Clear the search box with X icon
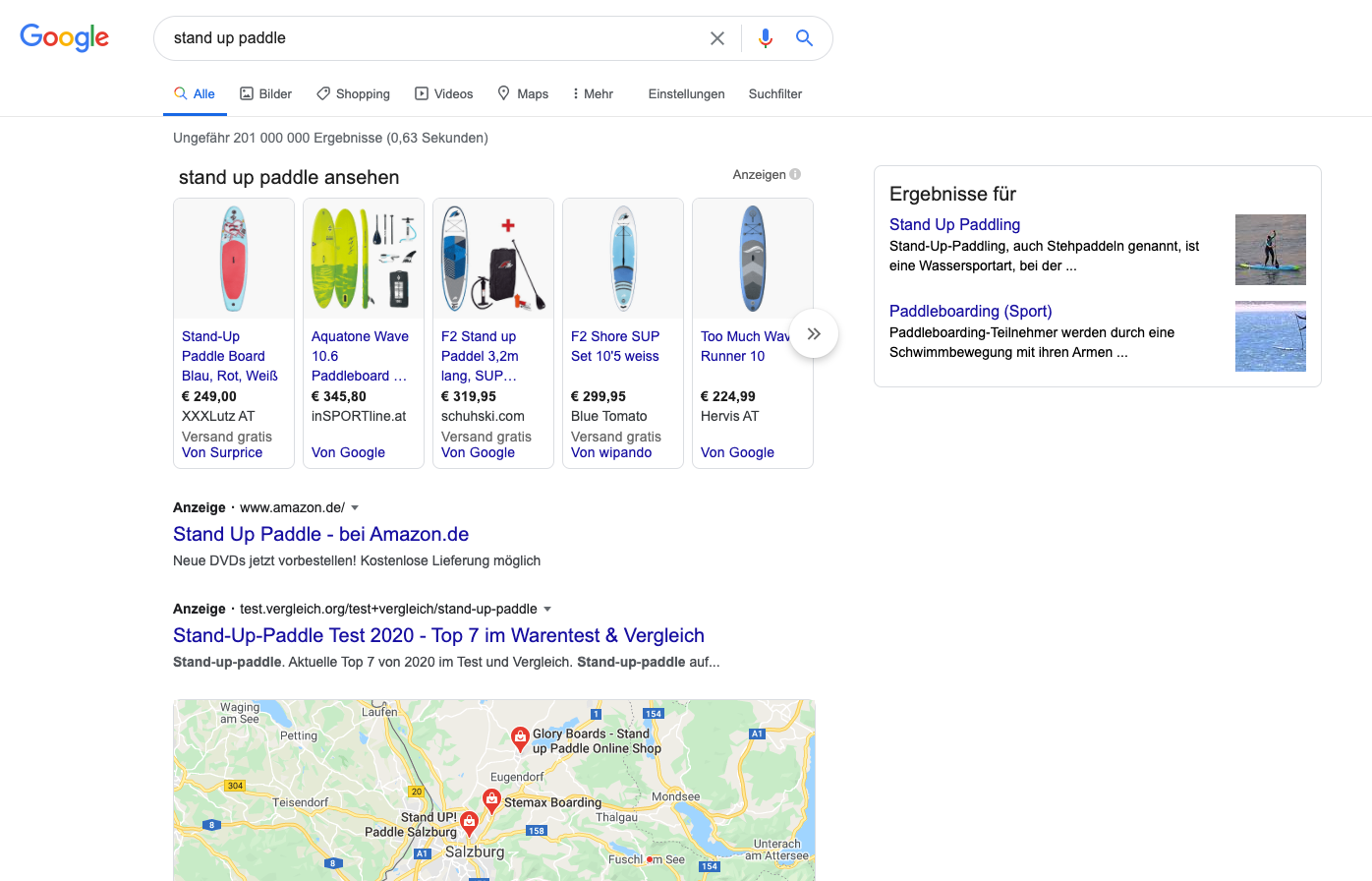1372x881 pixels. point(717,38)
